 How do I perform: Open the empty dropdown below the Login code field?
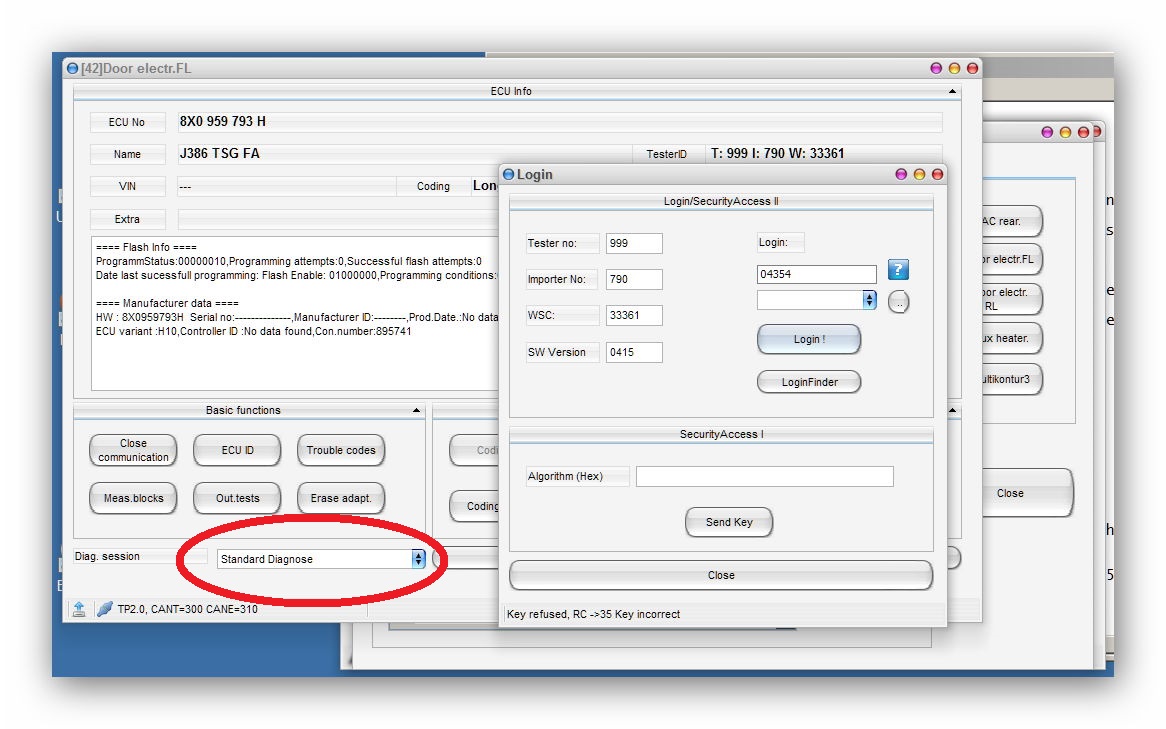816,300
